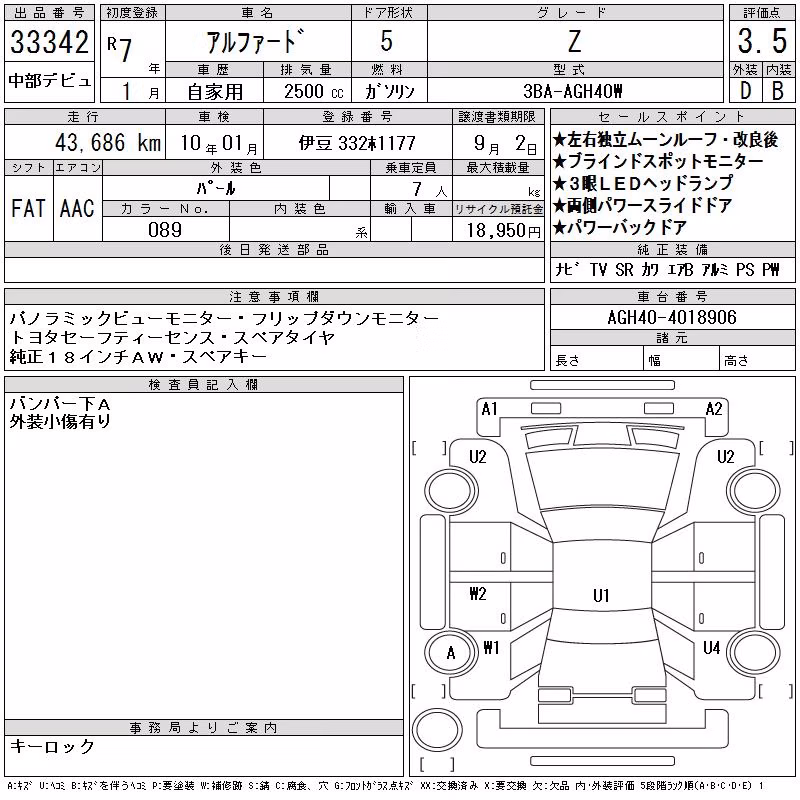
Task: Click air conditioner type AAC
Action: pos(77,209)
